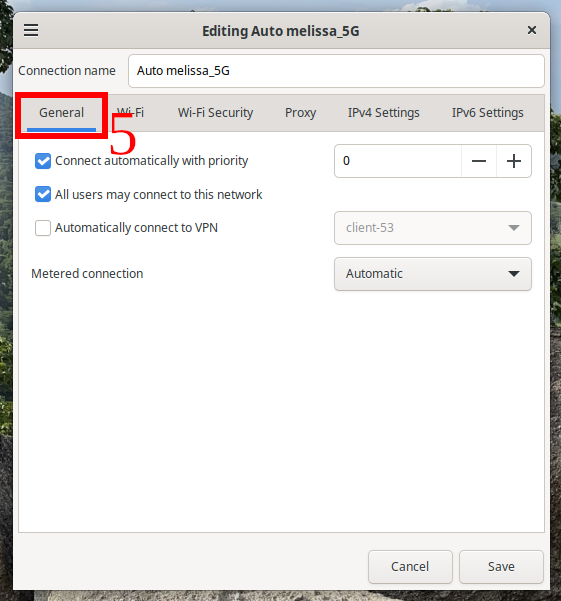The height and width of the screenshot is (601, 561).
Task: Cancel editing the connection
Action: [410, 567]
